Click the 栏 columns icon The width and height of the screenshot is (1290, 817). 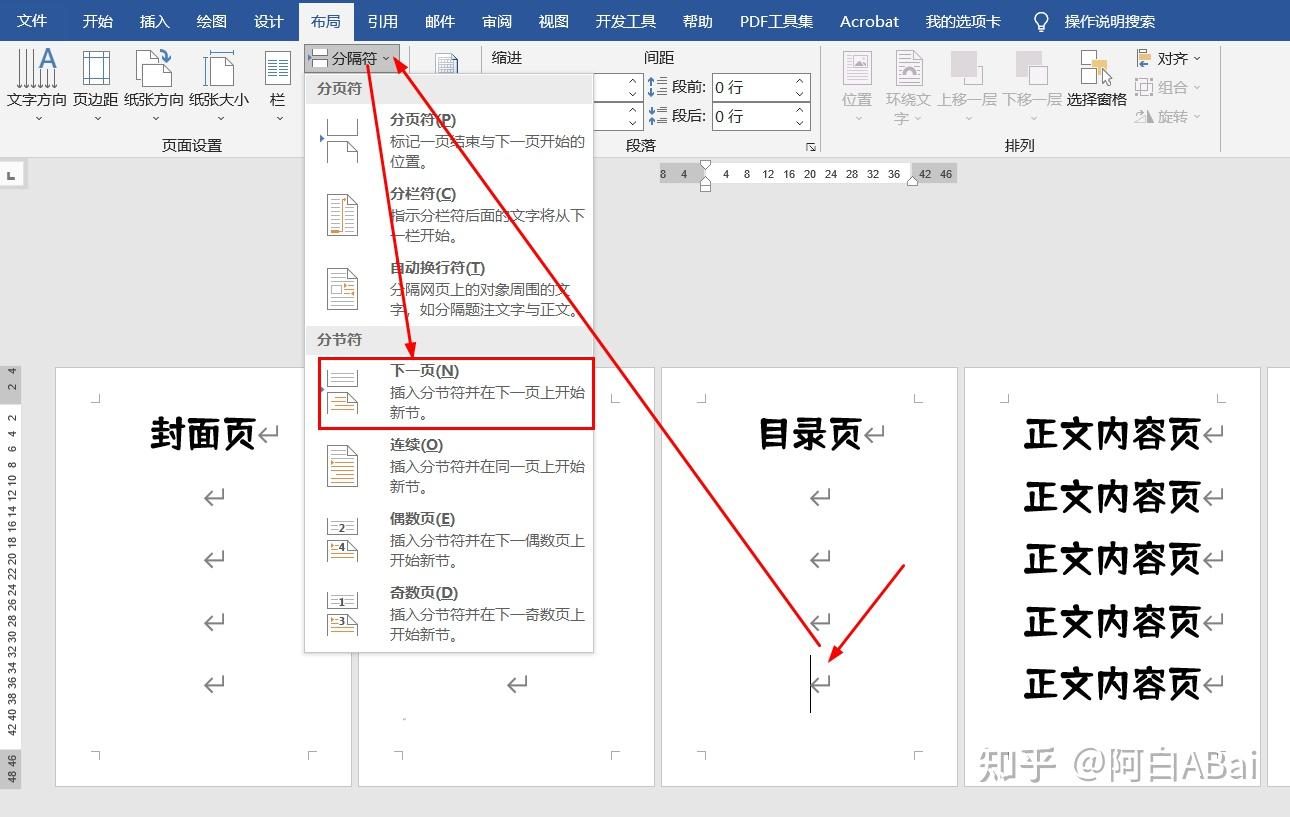point(277,70)
